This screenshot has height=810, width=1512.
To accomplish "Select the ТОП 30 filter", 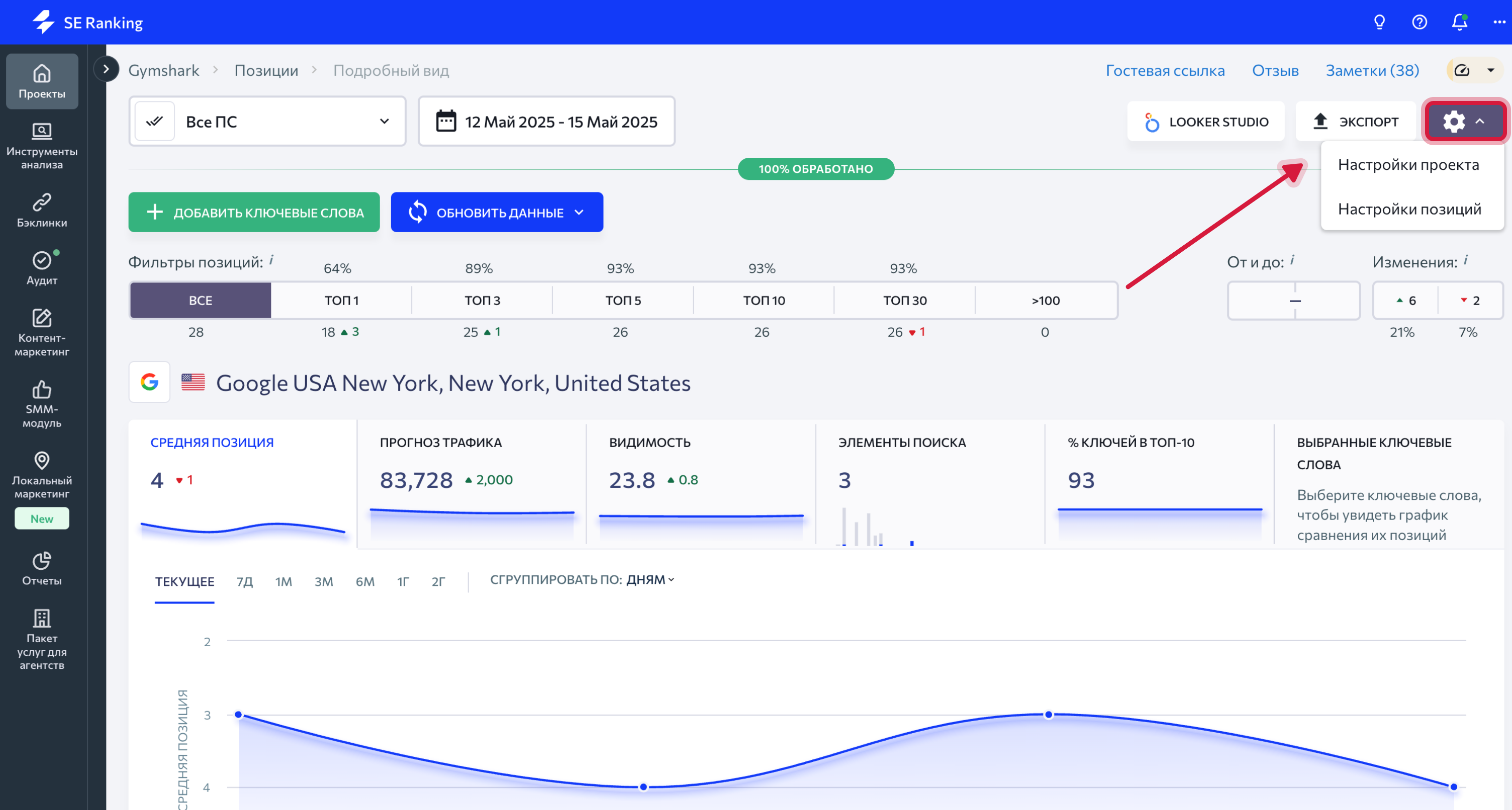I will click(x=905, y=300).
